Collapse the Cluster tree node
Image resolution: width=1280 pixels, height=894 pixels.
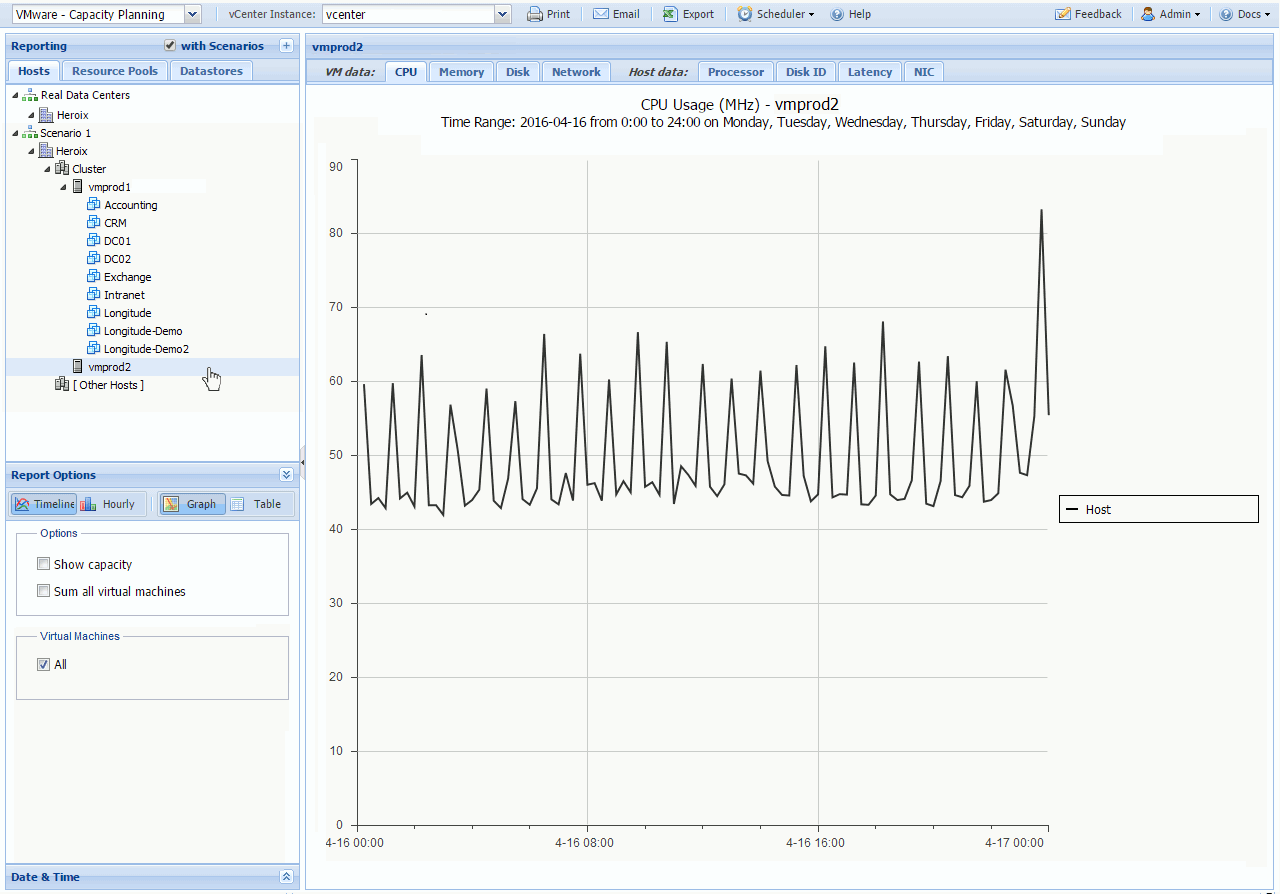click(47, 169)
